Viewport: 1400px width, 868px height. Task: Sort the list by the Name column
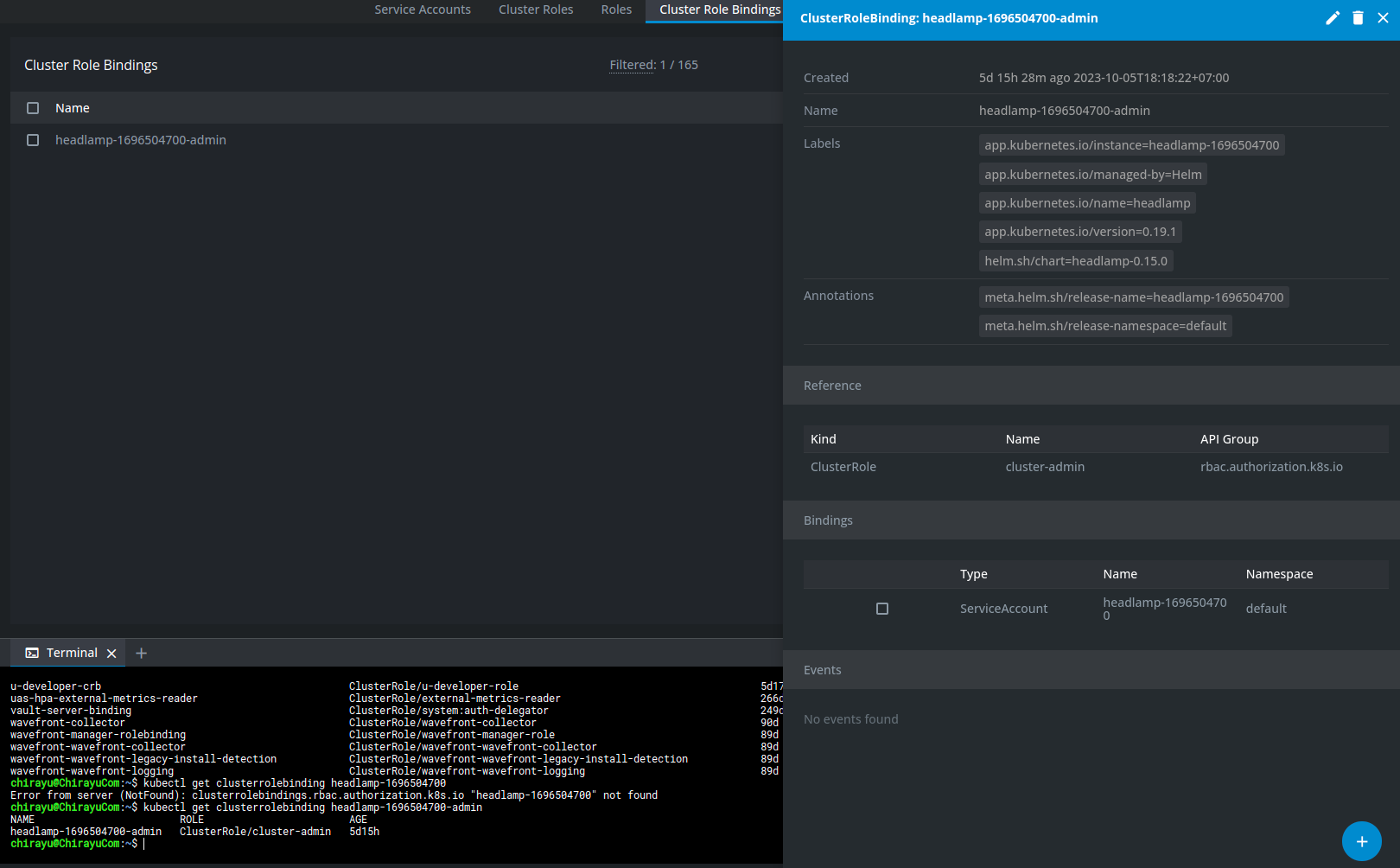click(72, 107)
